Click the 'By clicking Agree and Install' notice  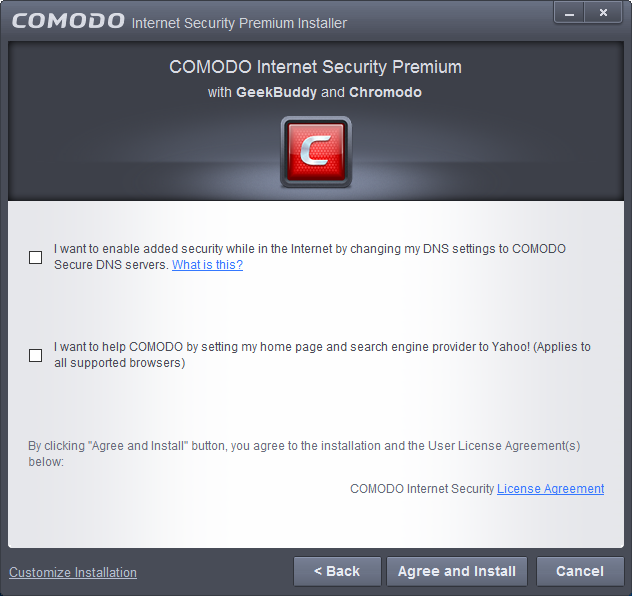pos(304,453)
